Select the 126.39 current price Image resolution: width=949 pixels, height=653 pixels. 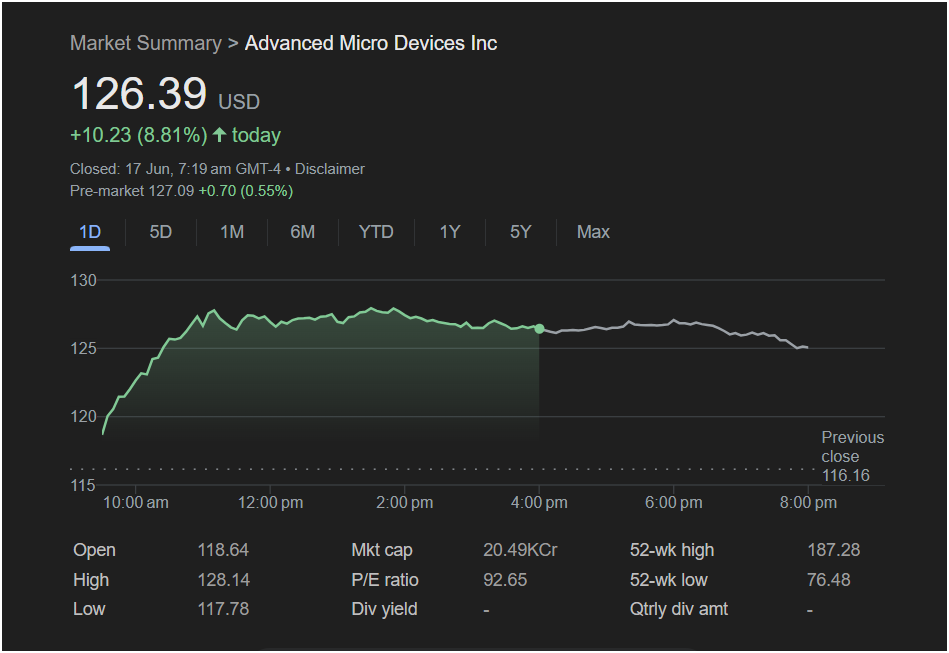click(139, 94)
